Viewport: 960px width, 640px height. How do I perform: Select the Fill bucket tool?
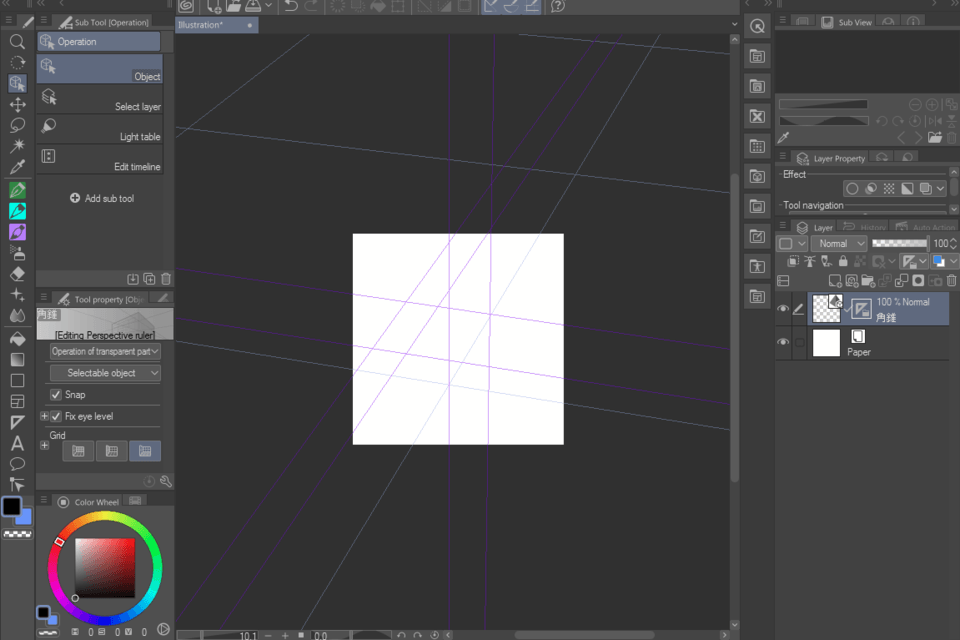pyautogui.click(x=17, y=338)
